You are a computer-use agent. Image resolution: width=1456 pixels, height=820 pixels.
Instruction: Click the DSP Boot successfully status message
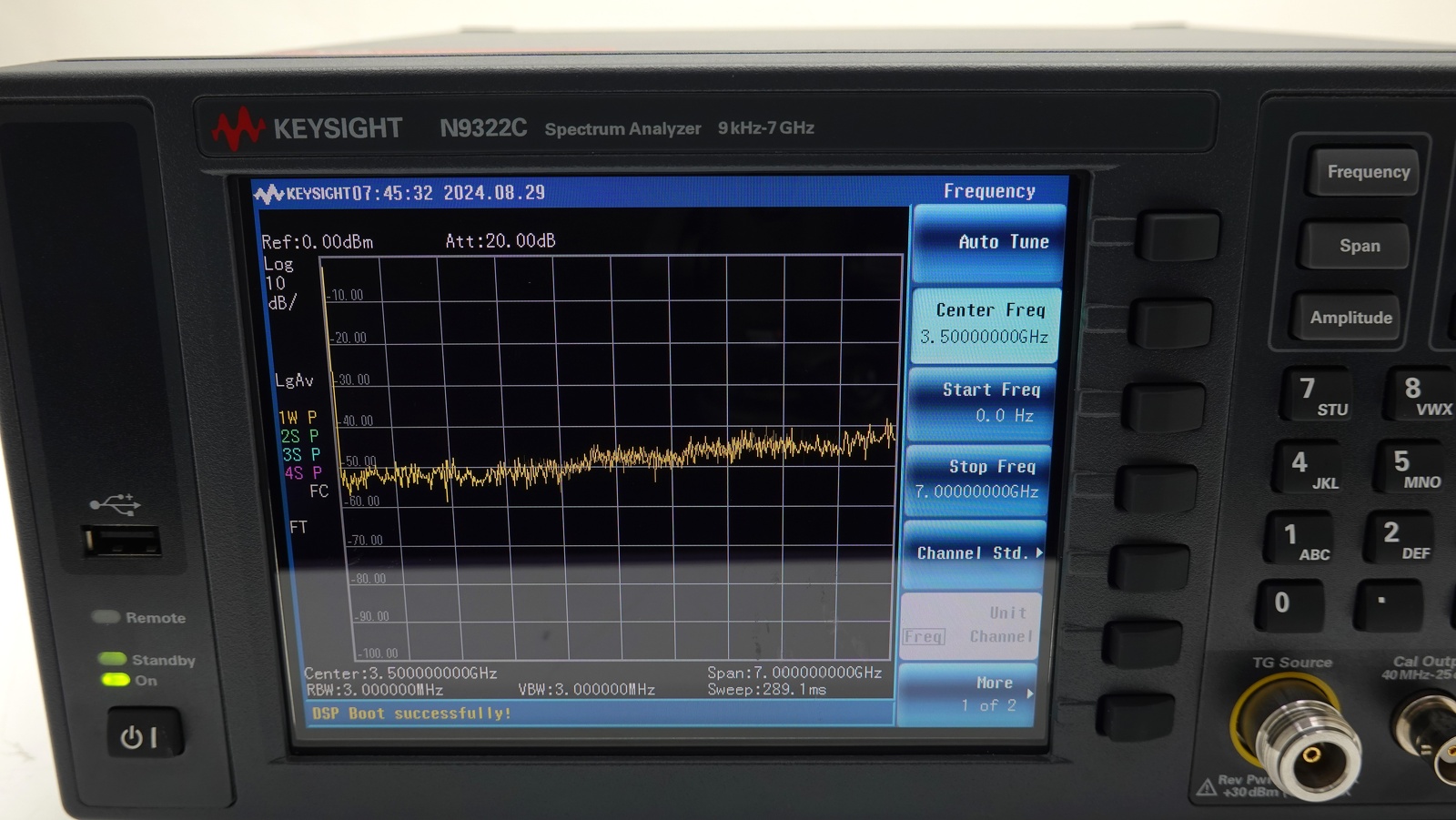(x=411, y=714)
